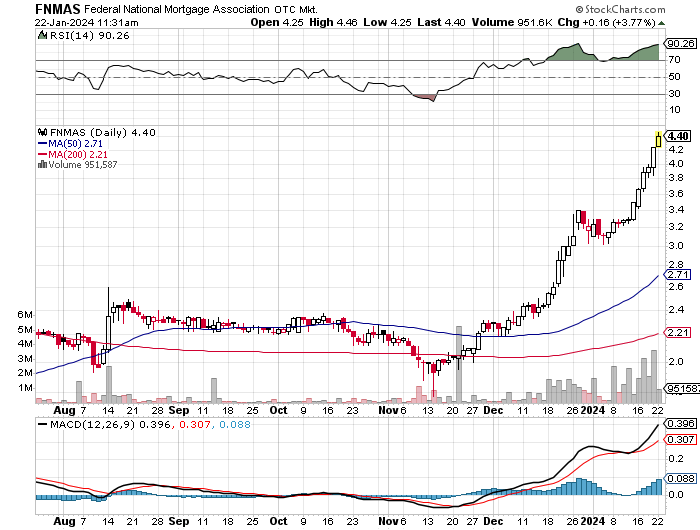Click the 90.26 RSI value tag on the axis
Screen dimensions: 700x530
click(x=680, y=43)
